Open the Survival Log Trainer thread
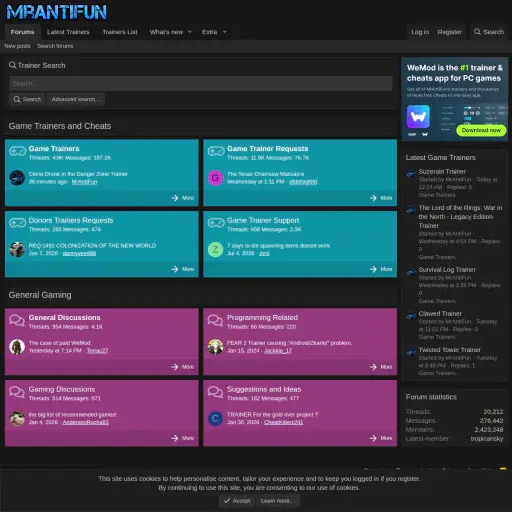This screenshot has width=512, height=512. pyautogui.click(x=447, y=269)
